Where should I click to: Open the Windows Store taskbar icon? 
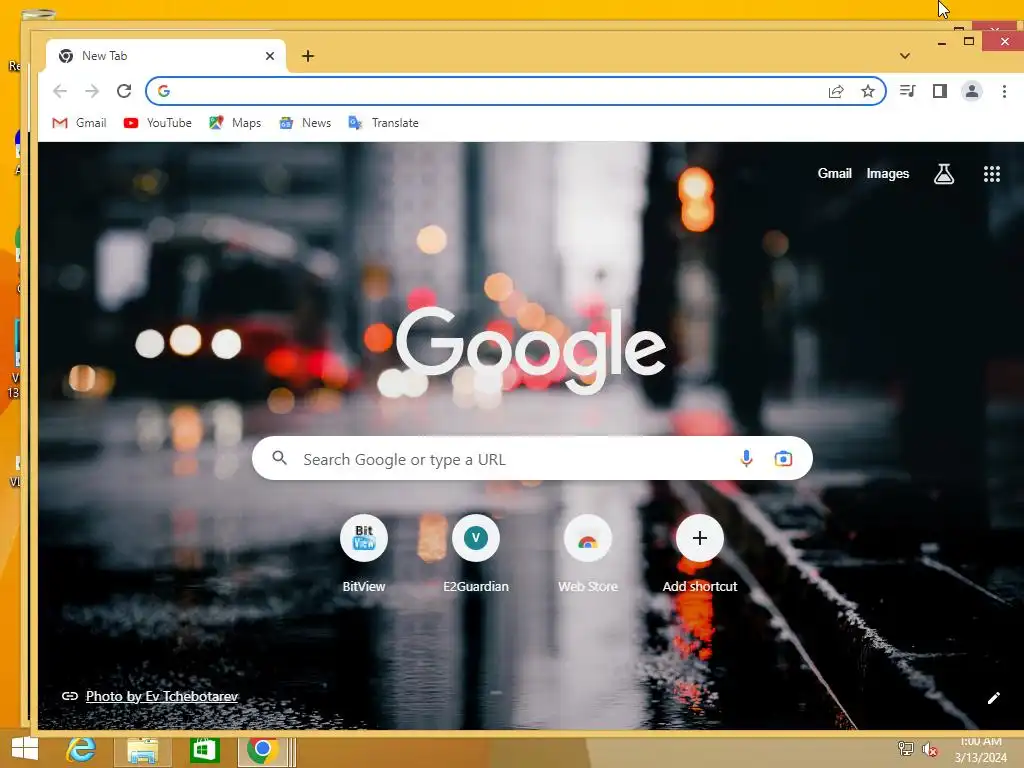tap(204, 750)
